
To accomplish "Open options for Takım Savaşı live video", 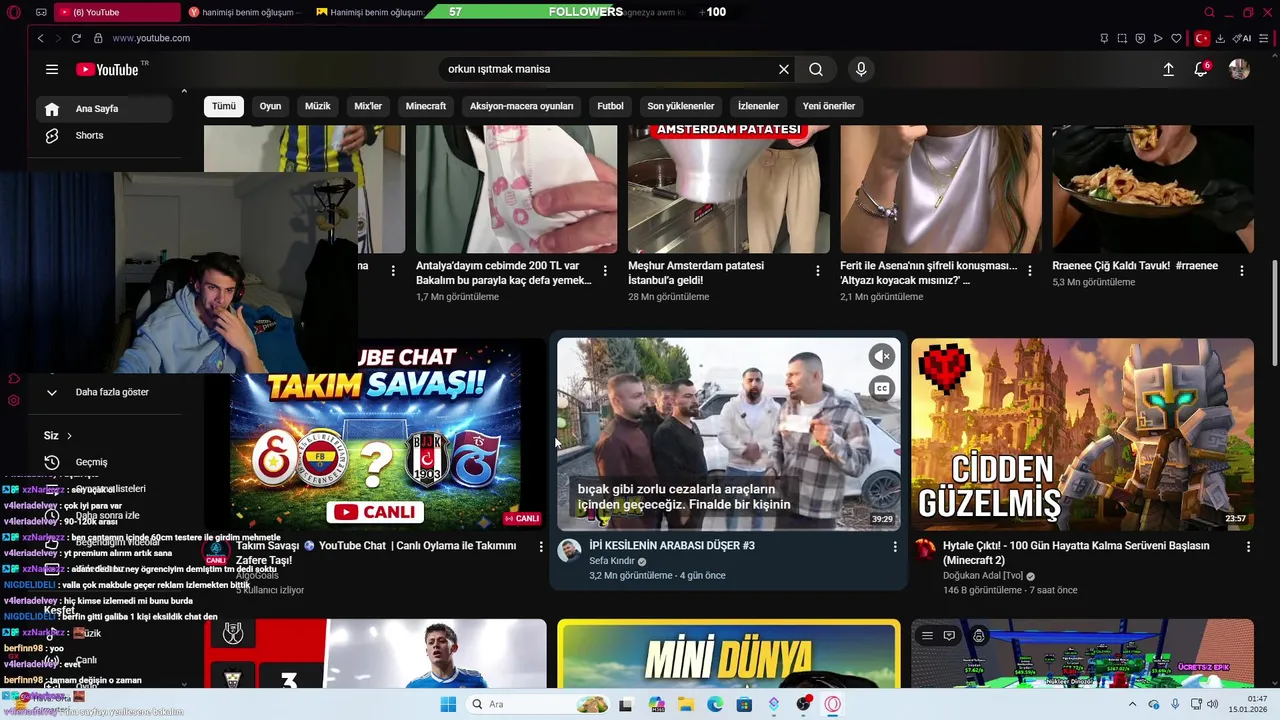I will point(541,547).
